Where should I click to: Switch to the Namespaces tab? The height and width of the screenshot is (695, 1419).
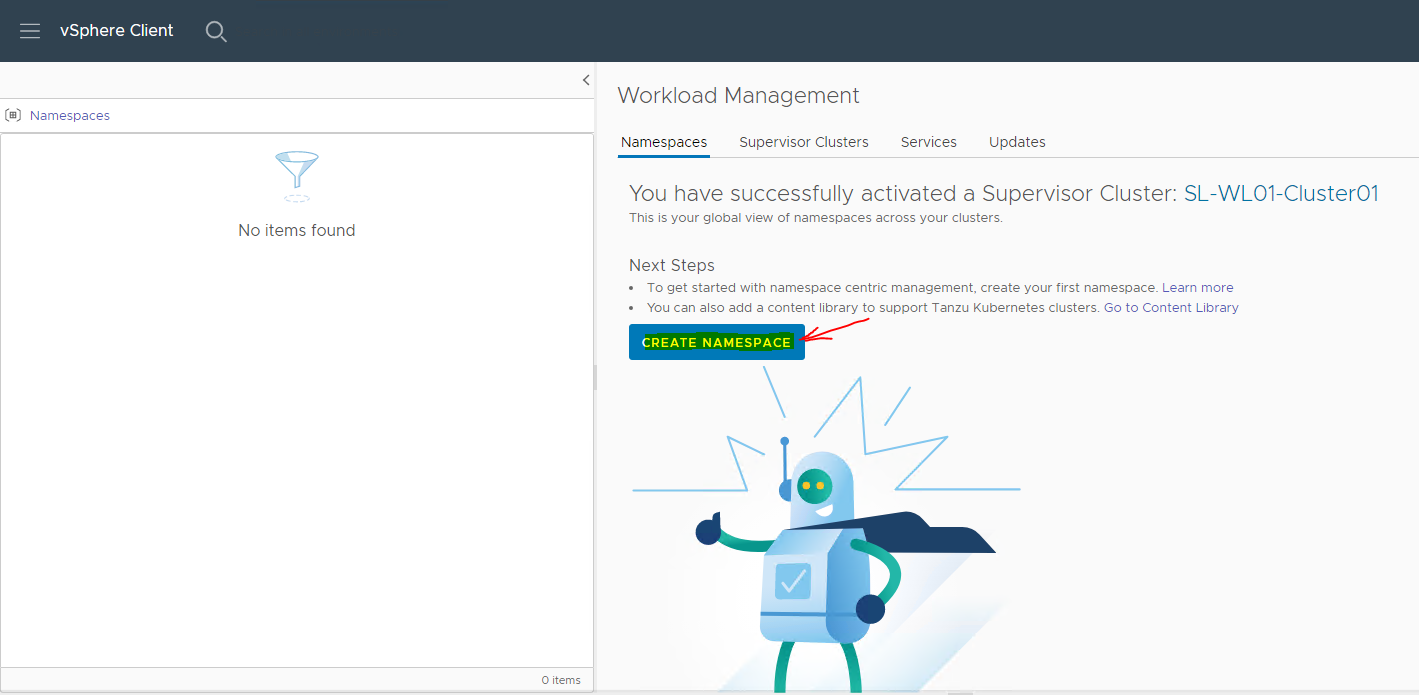coord(664,142)
